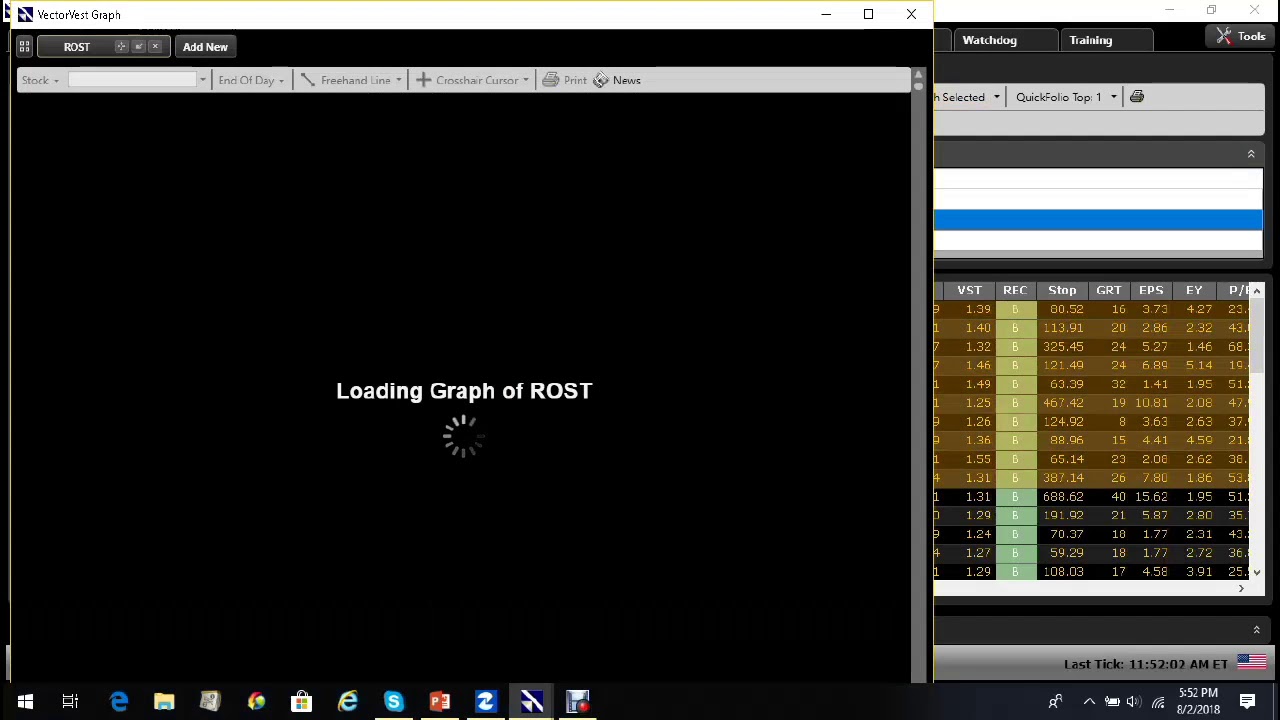Sort by the VST column header

(969, 290)
